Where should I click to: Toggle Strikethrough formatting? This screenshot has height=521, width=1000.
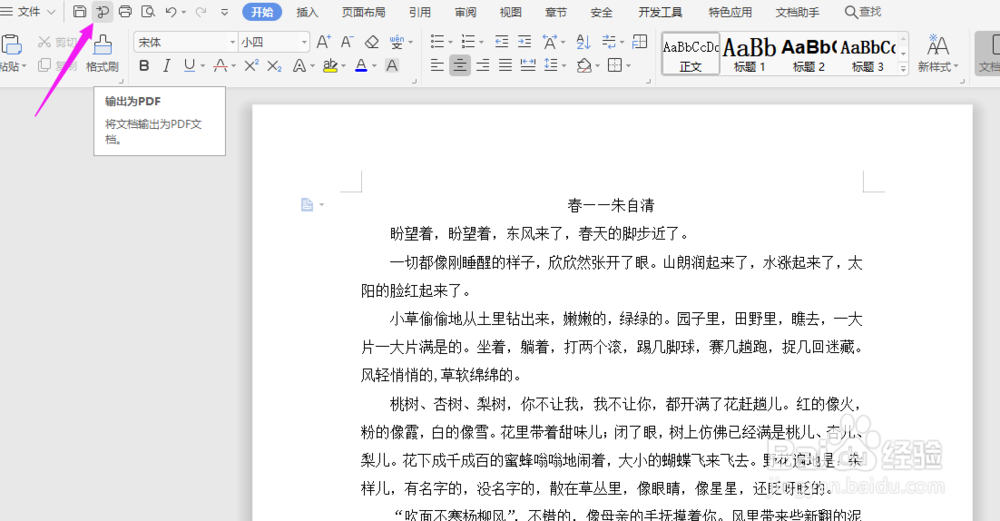tap(221, 65)
